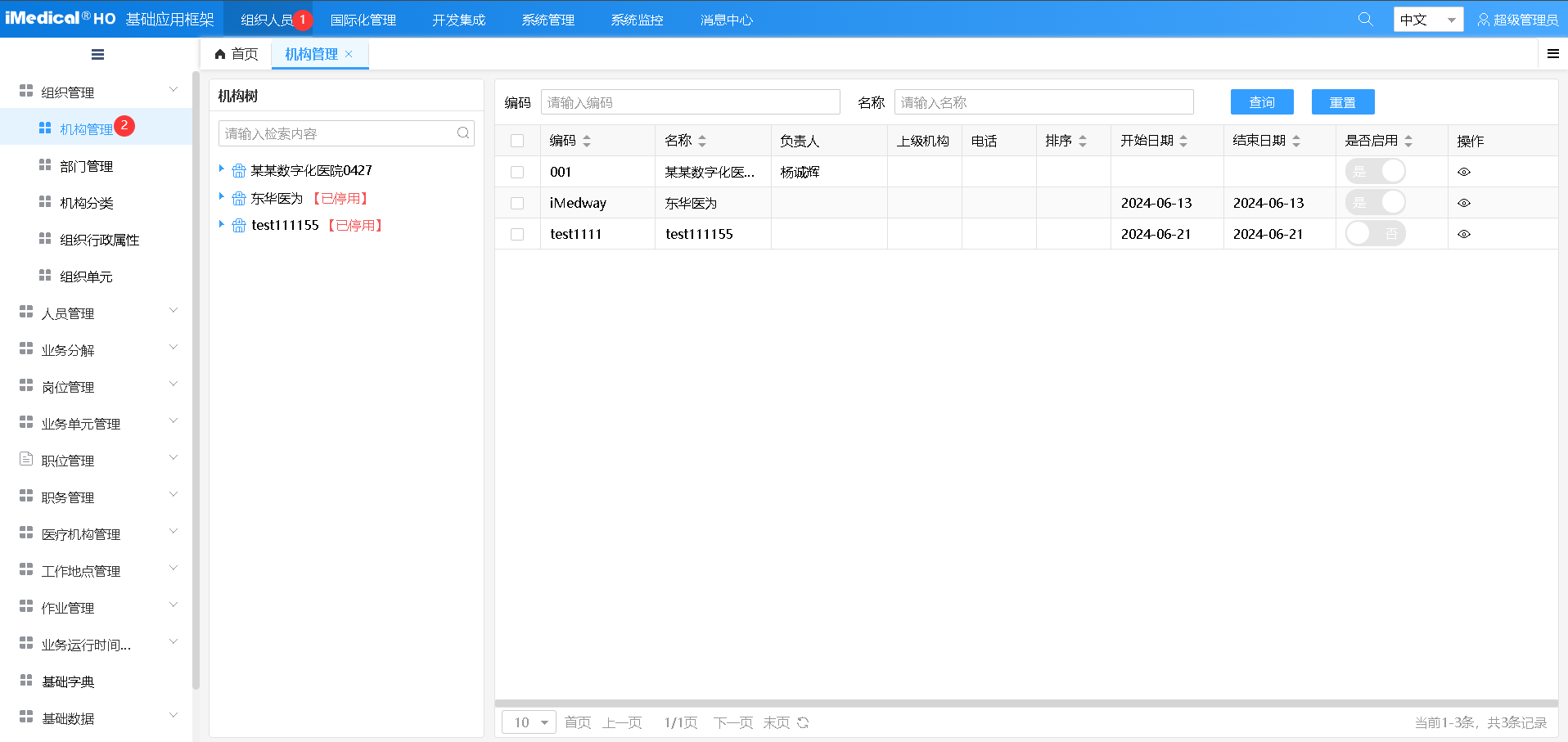Check the checkbox for row 001
Image resolution: width=1568 pixels, height=742 pixels.
click(x=517, y=172)
